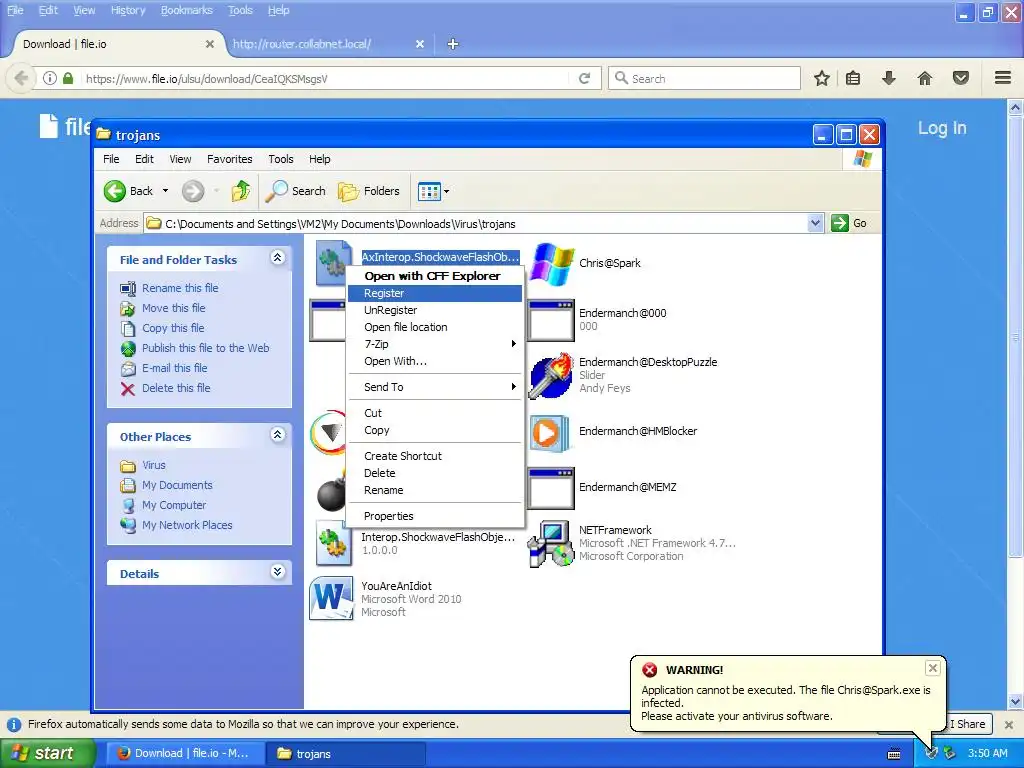
Task: Open Properties from the context menu
Action: 434,516
